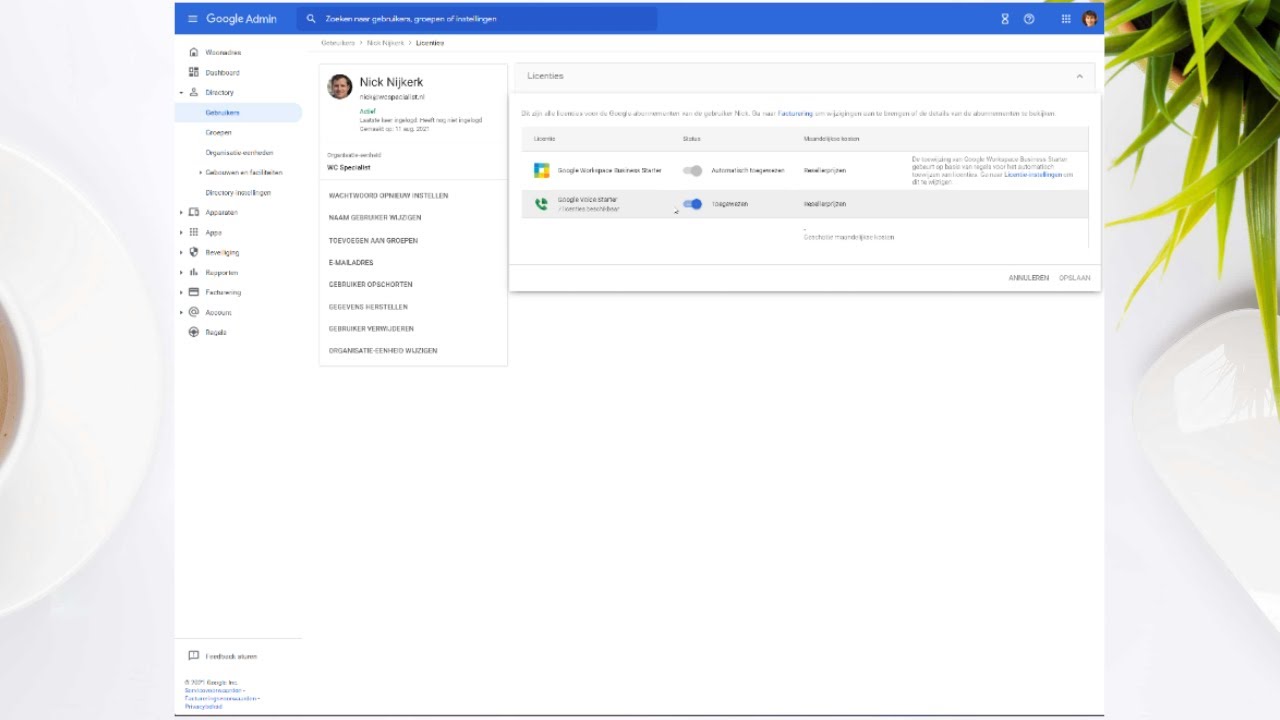Expand the Account section arrow
Image resolution: width=1280 pixels, height=720 pixels.
coord(181,312)
